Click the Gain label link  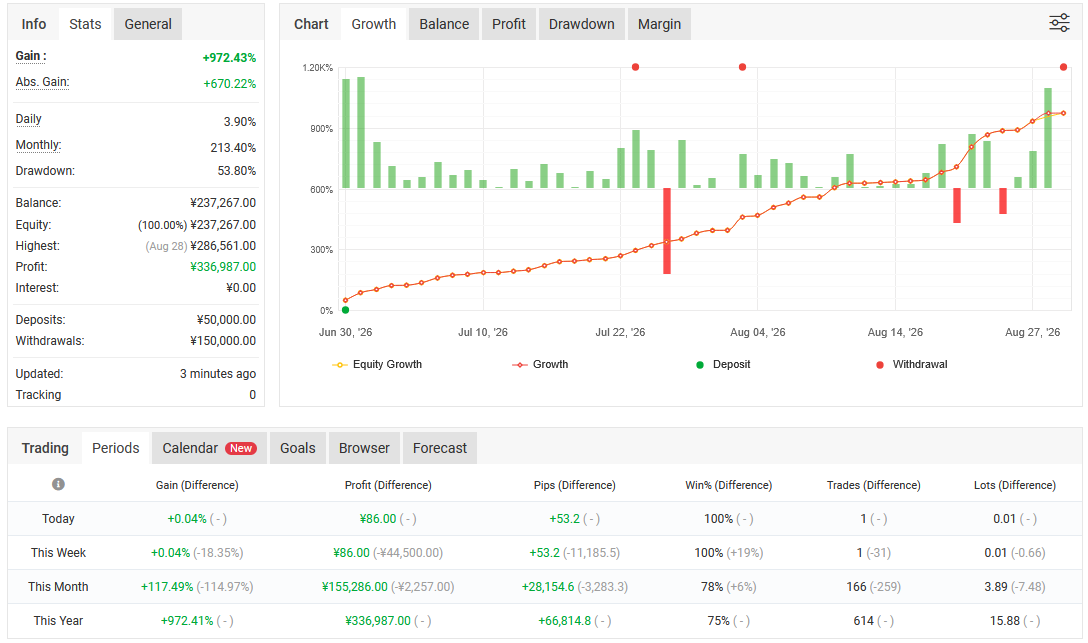click(31, 56)
